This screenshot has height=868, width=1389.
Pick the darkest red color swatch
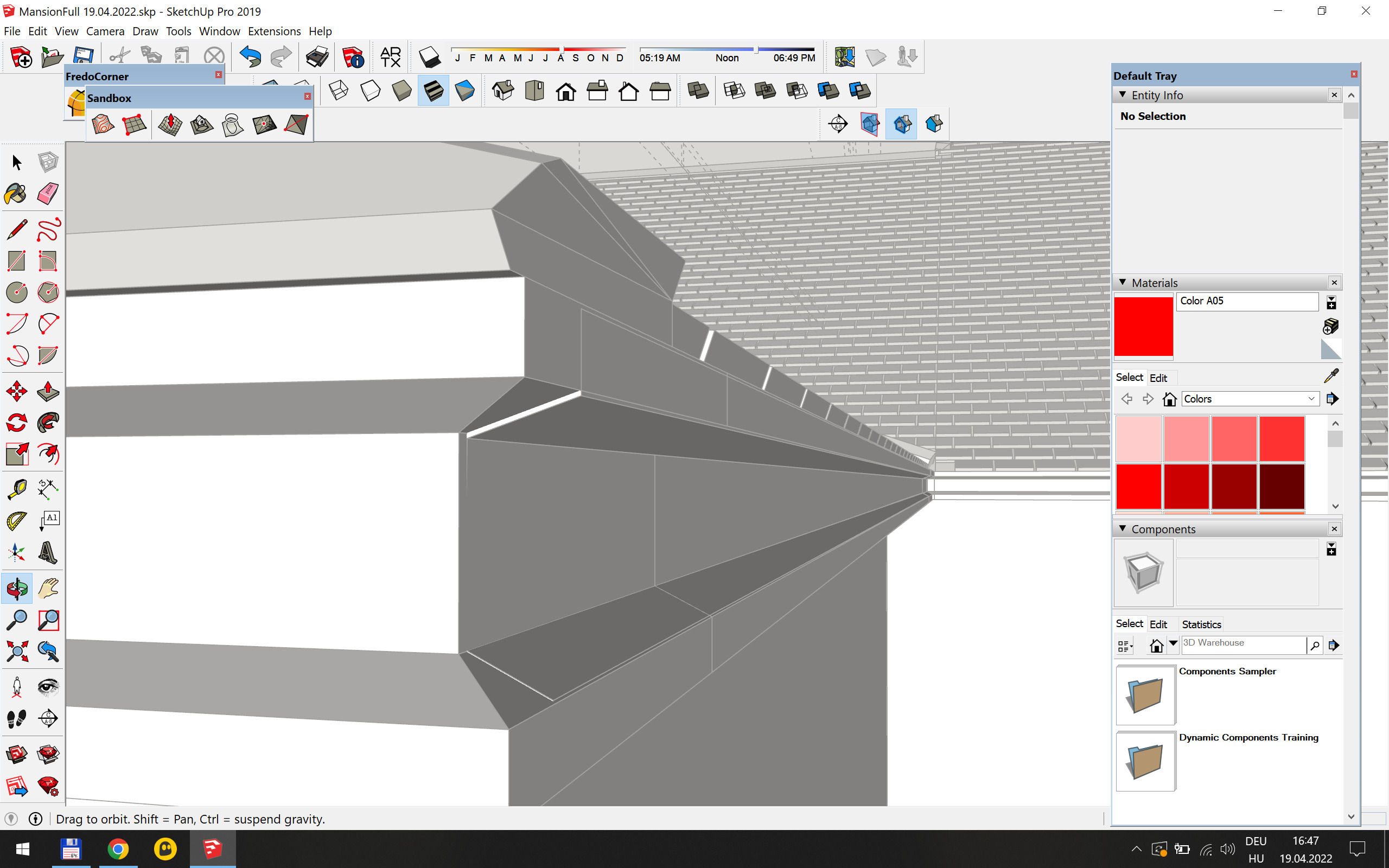click(x=1282, y=487)
